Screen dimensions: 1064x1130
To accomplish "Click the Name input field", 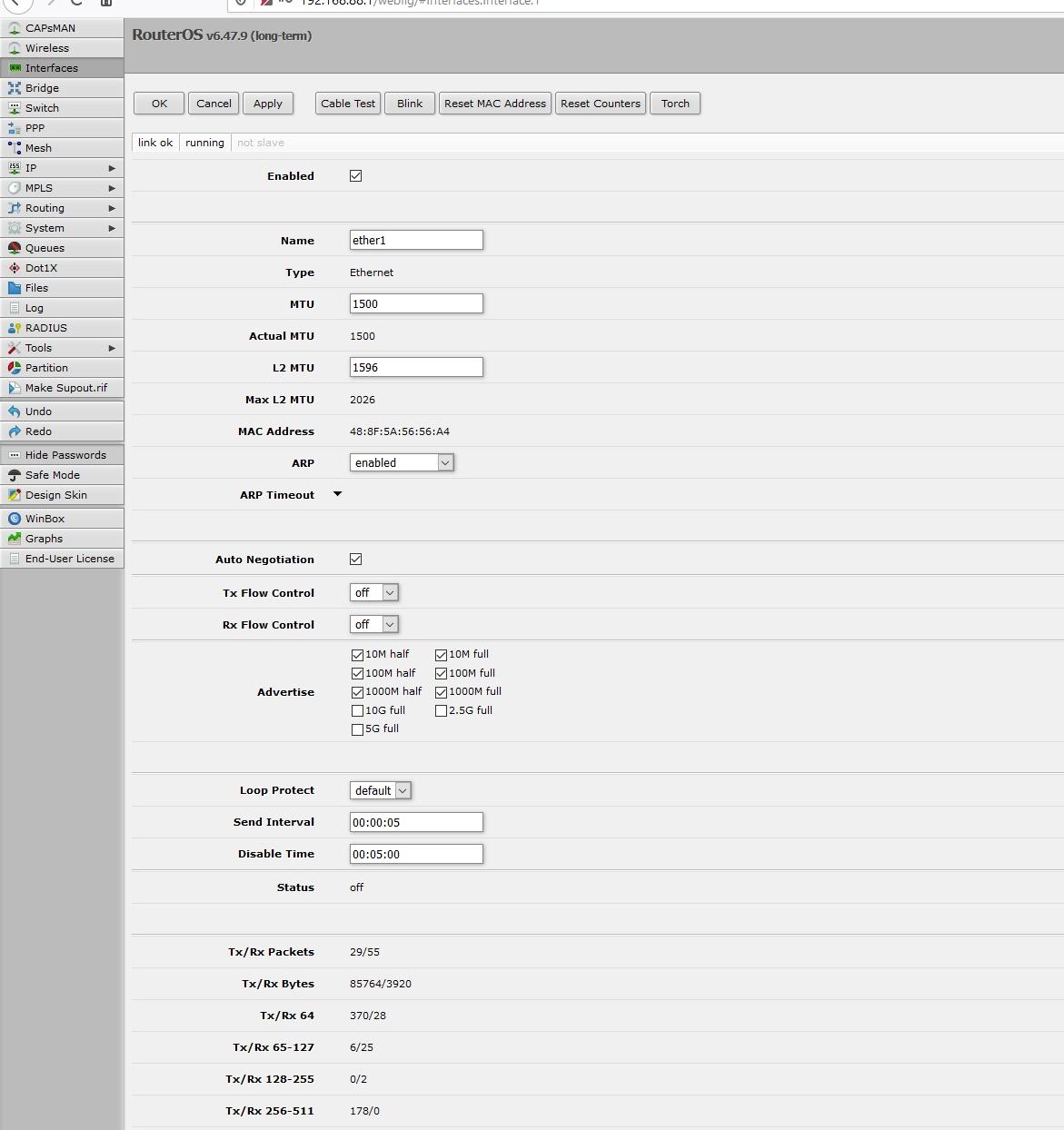I will click(x=416, y=240).
